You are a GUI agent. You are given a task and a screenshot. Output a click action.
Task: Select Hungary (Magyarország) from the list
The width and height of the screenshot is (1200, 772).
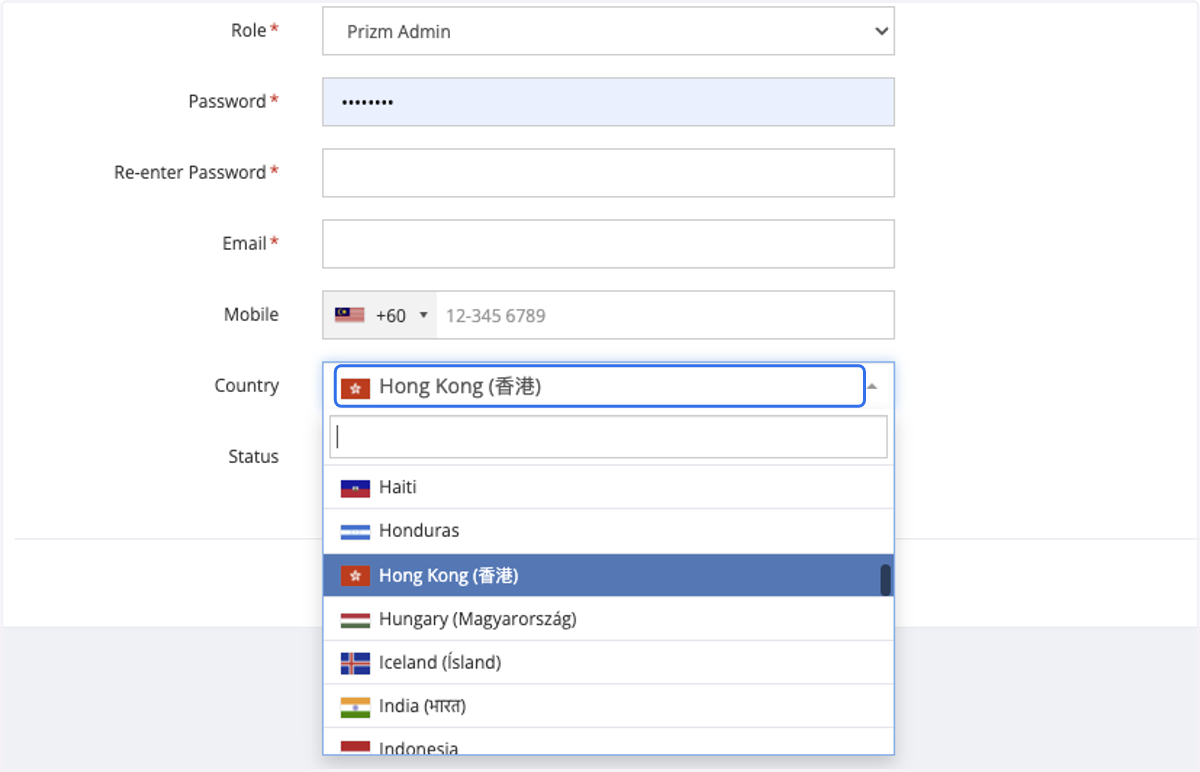coord(608,619)
